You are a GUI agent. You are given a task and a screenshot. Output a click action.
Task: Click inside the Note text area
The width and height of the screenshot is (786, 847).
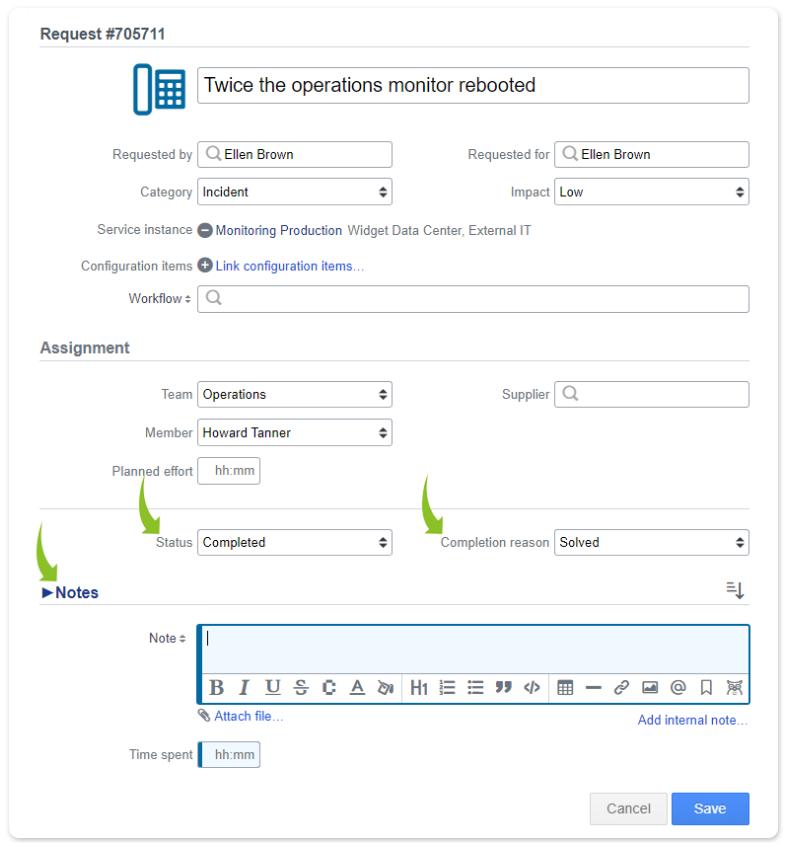[x=475, y=649]
